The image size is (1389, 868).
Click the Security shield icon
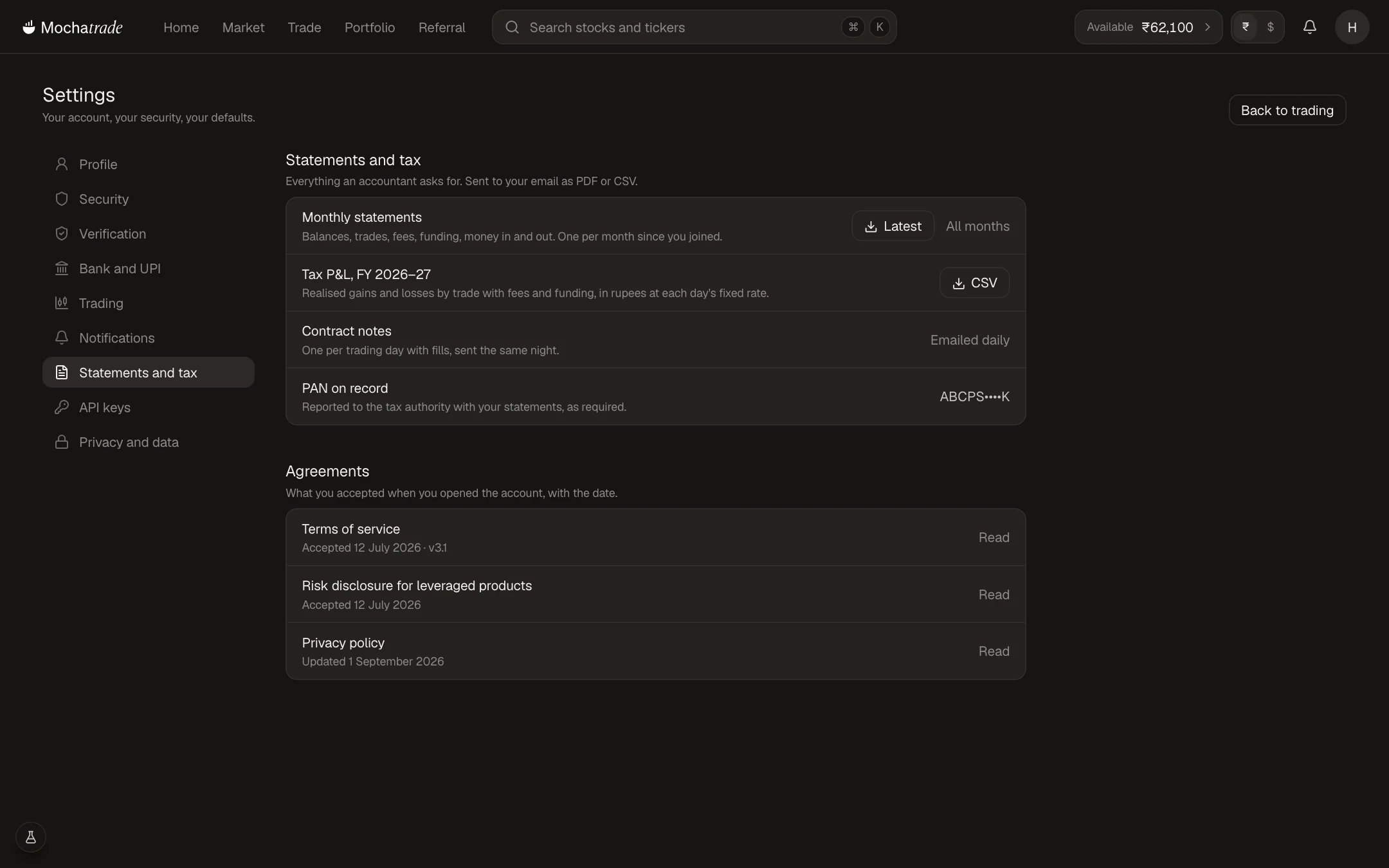(x=62, y=199)
